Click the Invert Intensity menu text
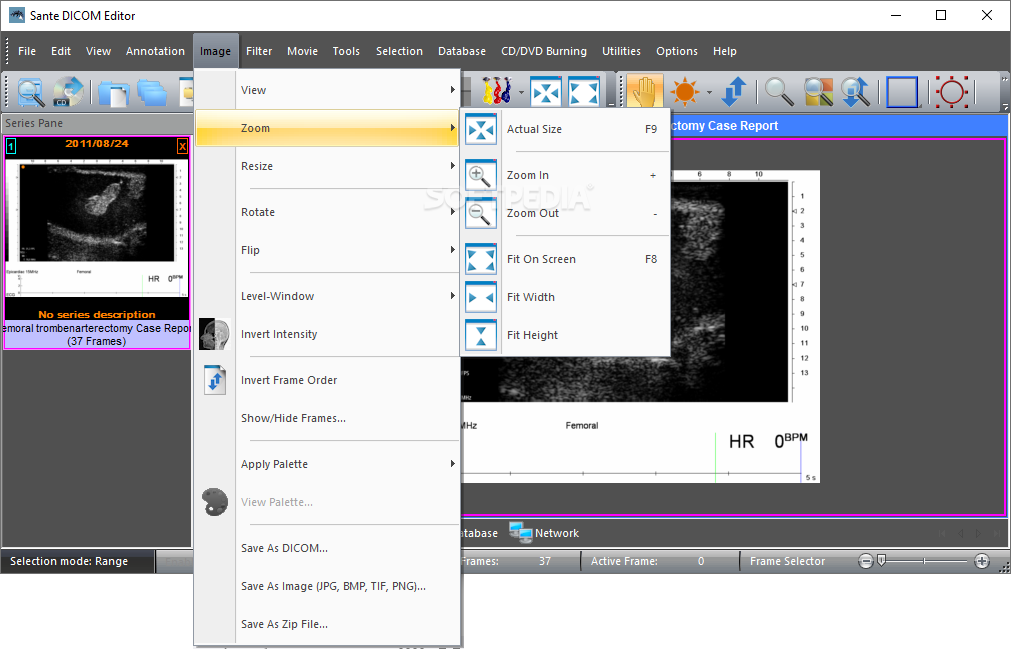The height and width of the screenshot is (649, 1011). [279, 334]
